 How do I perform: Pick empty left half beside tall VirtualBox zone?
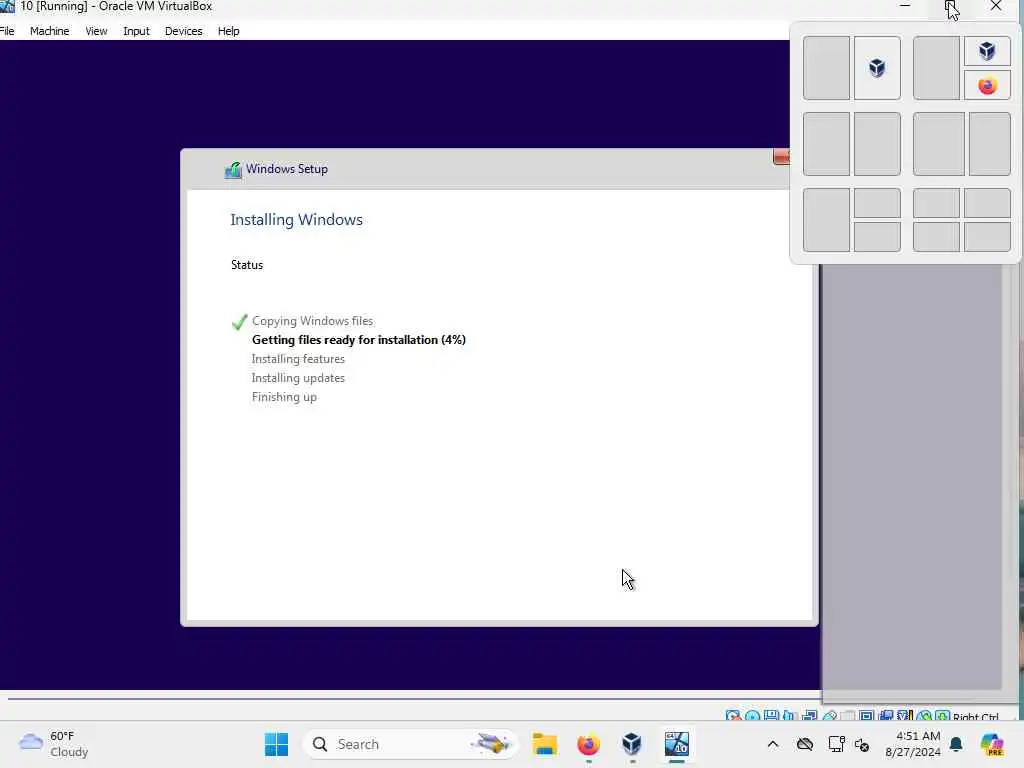[x=826, y=68]
